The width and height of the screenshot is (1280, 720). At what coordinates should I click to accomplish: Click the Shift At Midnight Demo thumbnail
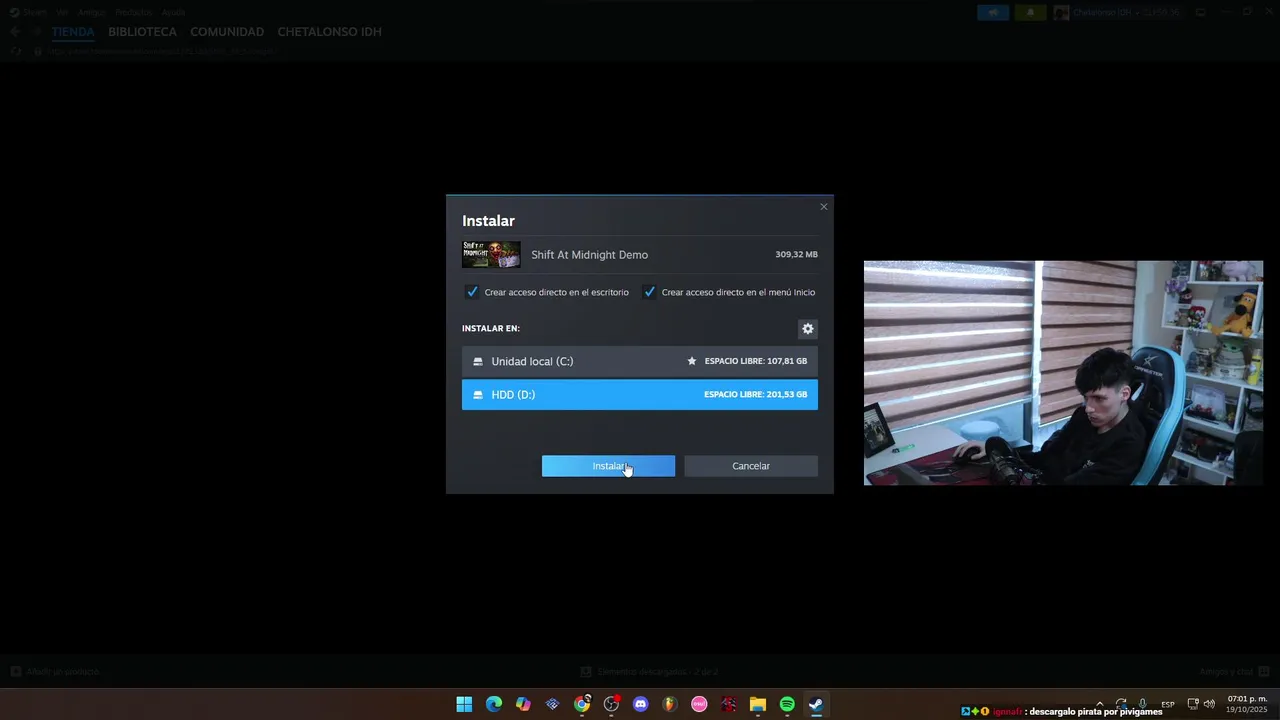coord(491,254)
